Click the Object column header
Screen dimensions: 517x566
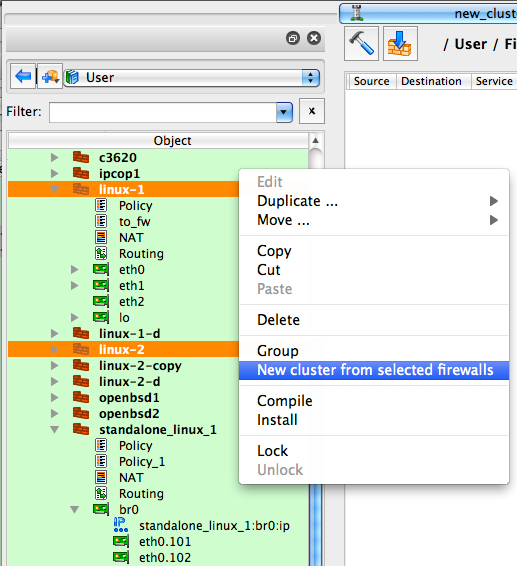[158, 140]
